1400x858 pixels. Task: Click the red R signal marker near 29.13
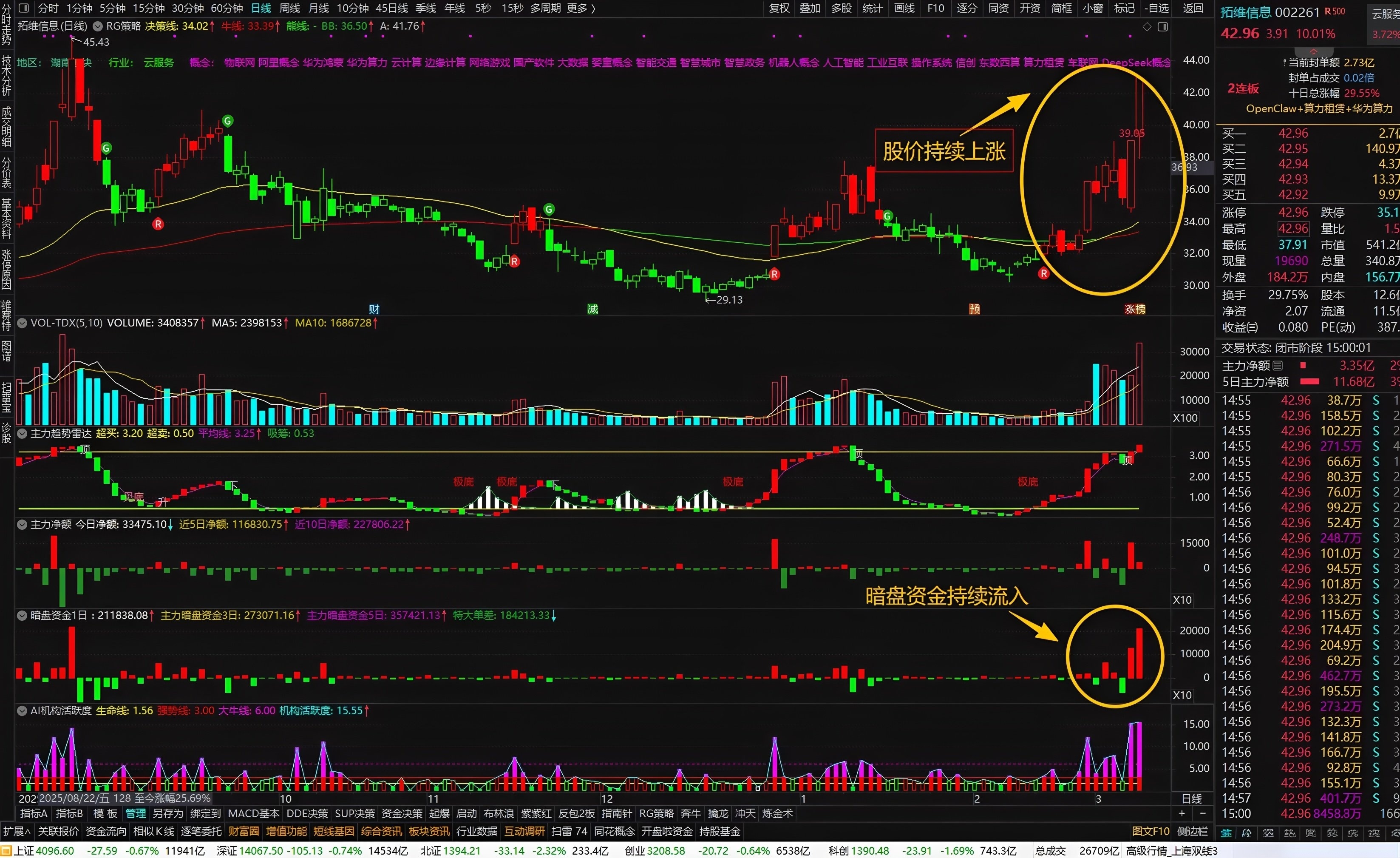tap(774, 274)
